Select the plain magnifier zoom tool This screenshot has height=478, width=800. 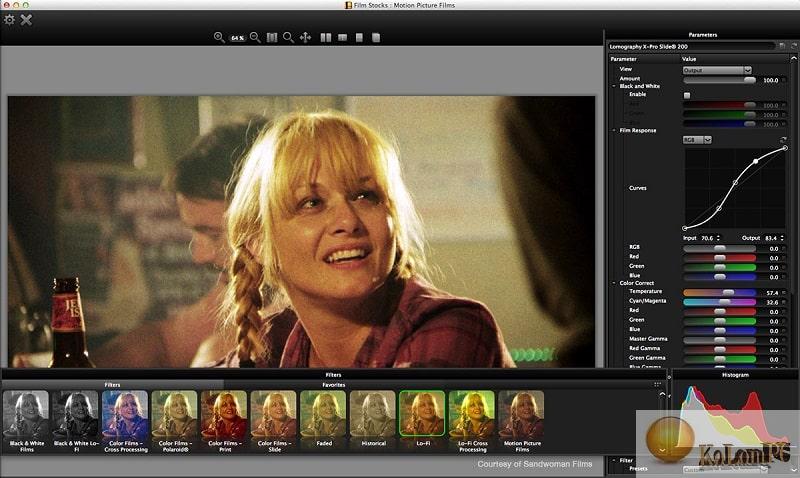pos(288,37)
